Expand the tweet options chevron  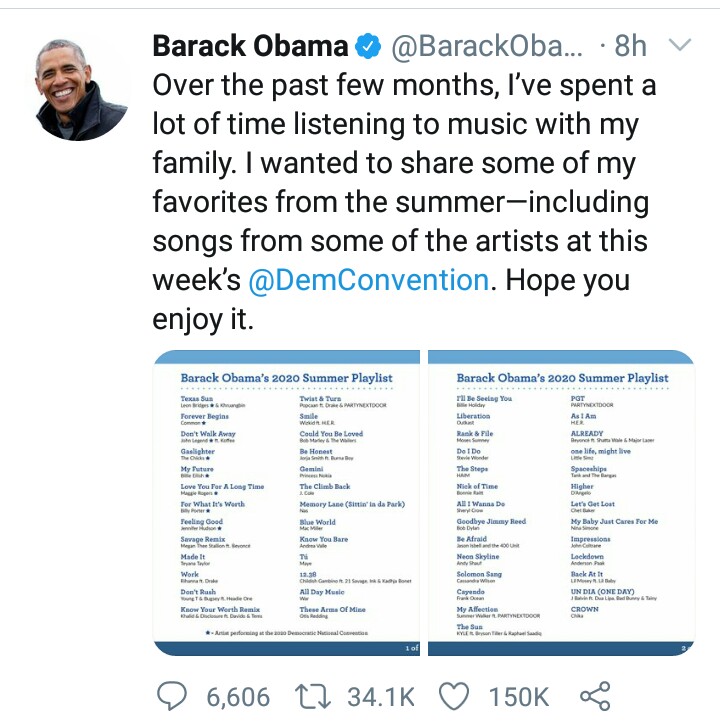[x=679, y=46]
